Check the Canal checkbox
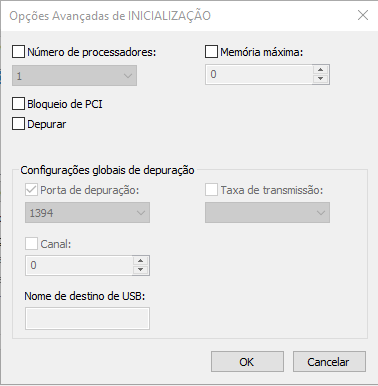The image size is (378, 386). click(x=31, y=243)
